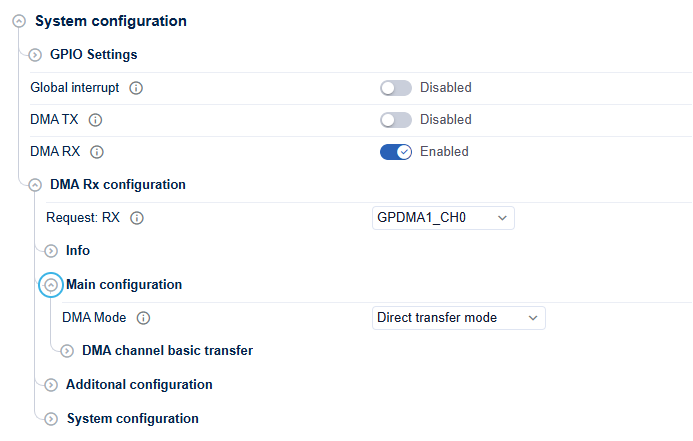
Task: Click the info icon beside DMA TX
Action: [x=95, y=120]
